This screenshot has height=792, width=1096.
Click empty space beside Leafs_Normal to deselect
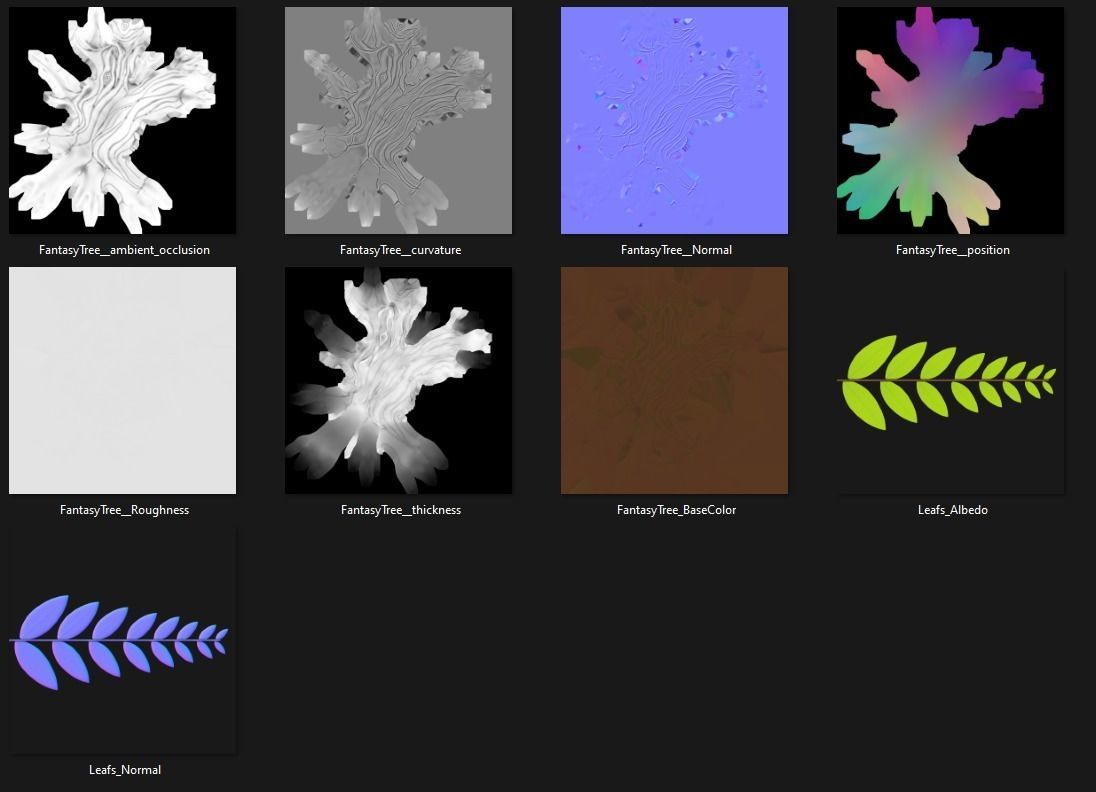tap(600, 650)
